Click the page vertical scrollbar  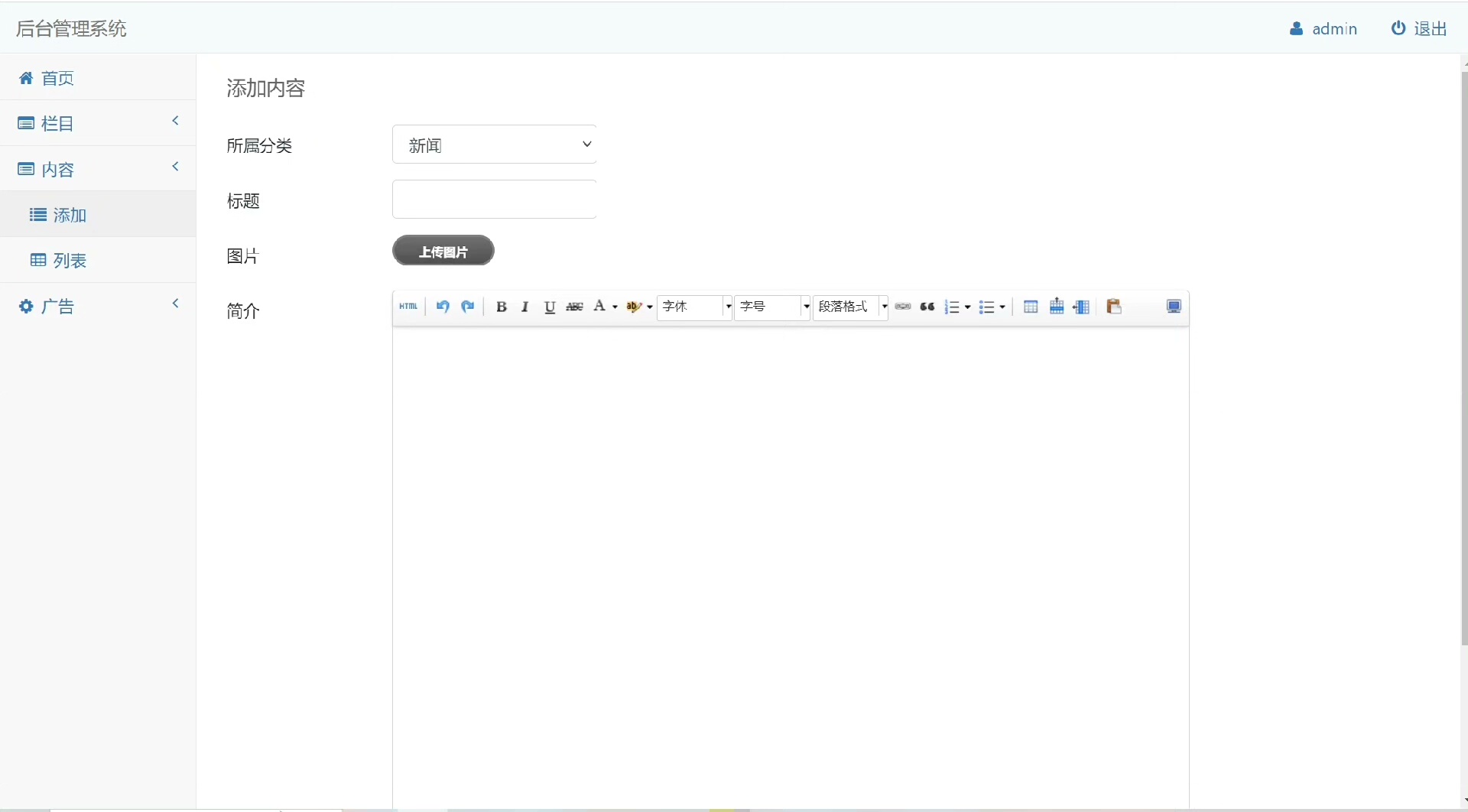[x=1464, y=359]
